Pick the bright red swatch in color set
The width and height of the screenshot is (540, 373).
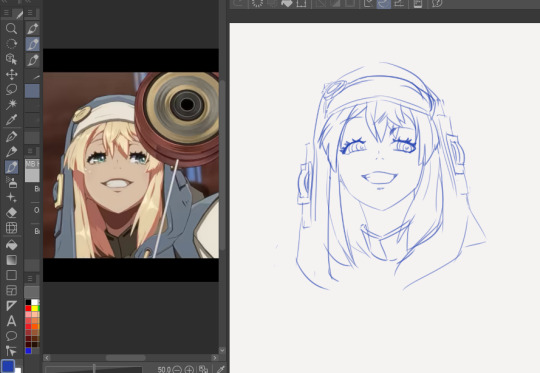[28, 308]
